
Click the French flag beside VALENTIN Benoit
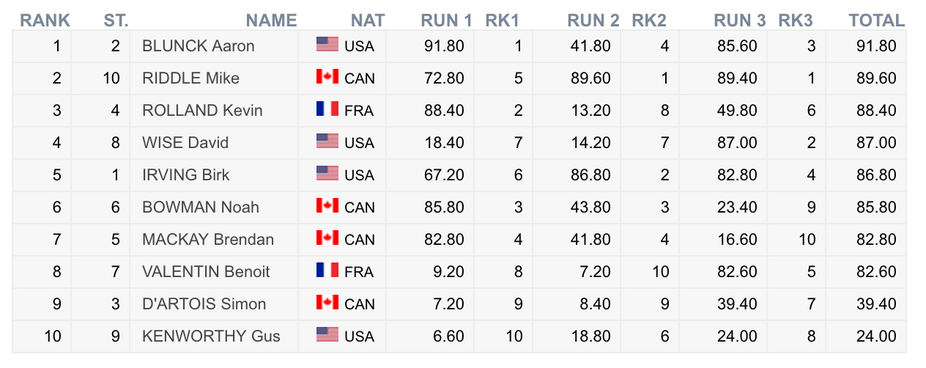(327, 271)
